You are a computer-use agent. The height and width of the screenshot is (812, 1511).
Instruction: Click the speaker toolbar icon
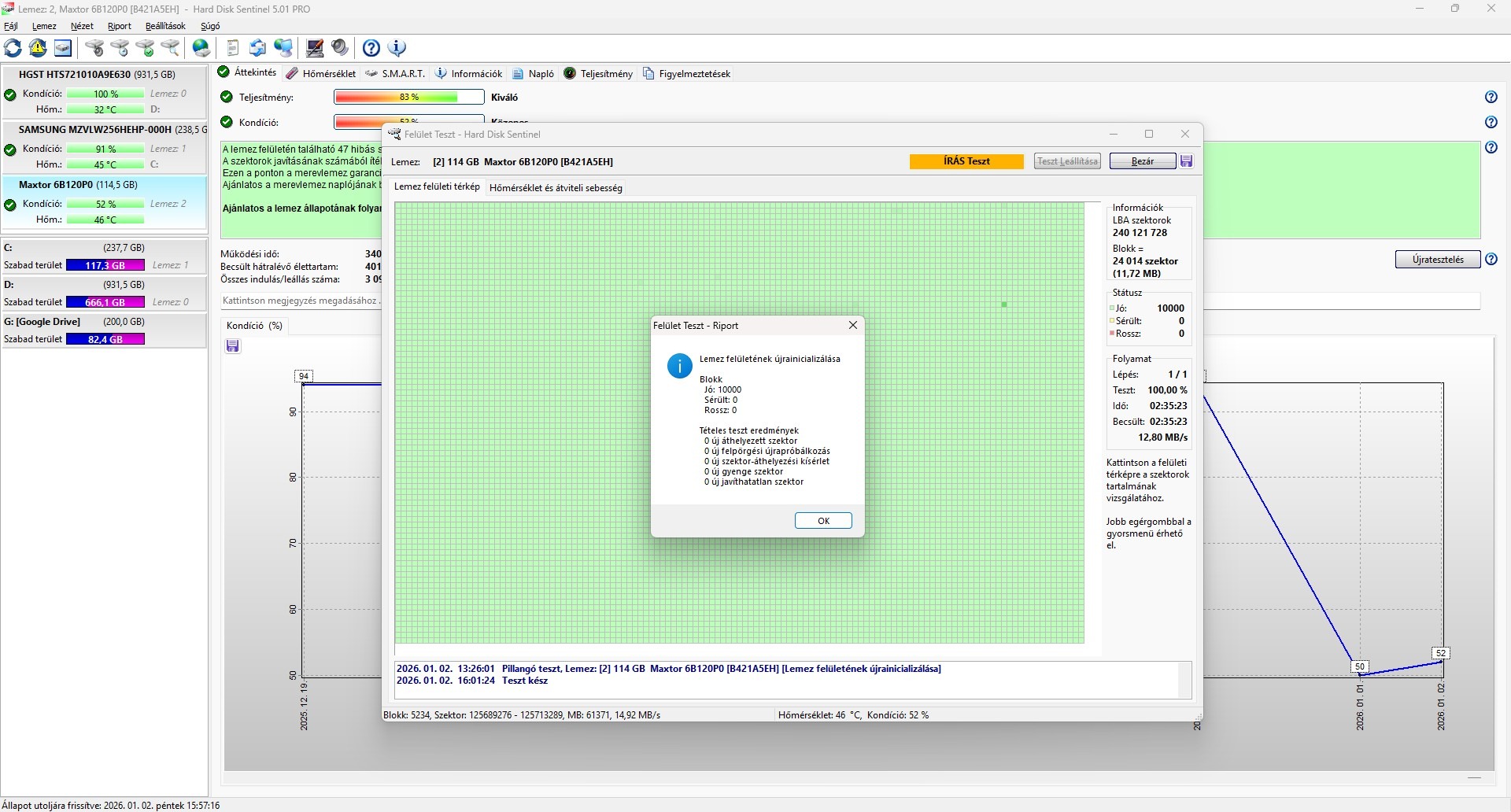click(x=340, y=48)
